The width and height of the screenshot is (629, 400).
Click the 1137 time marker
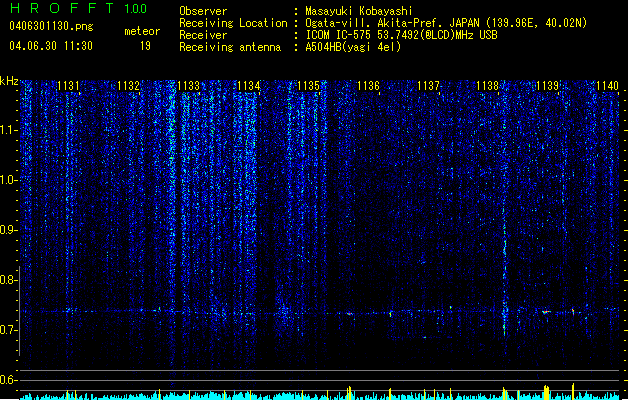click(428, 86)
